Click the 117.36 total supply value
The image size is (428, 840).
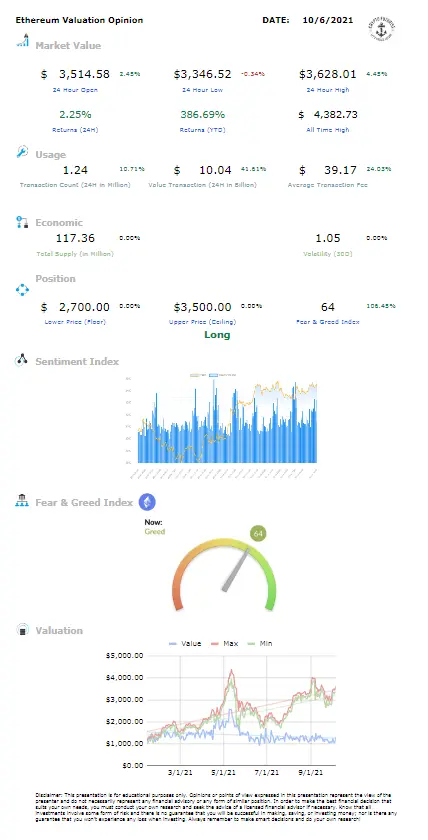pos(75,238)
